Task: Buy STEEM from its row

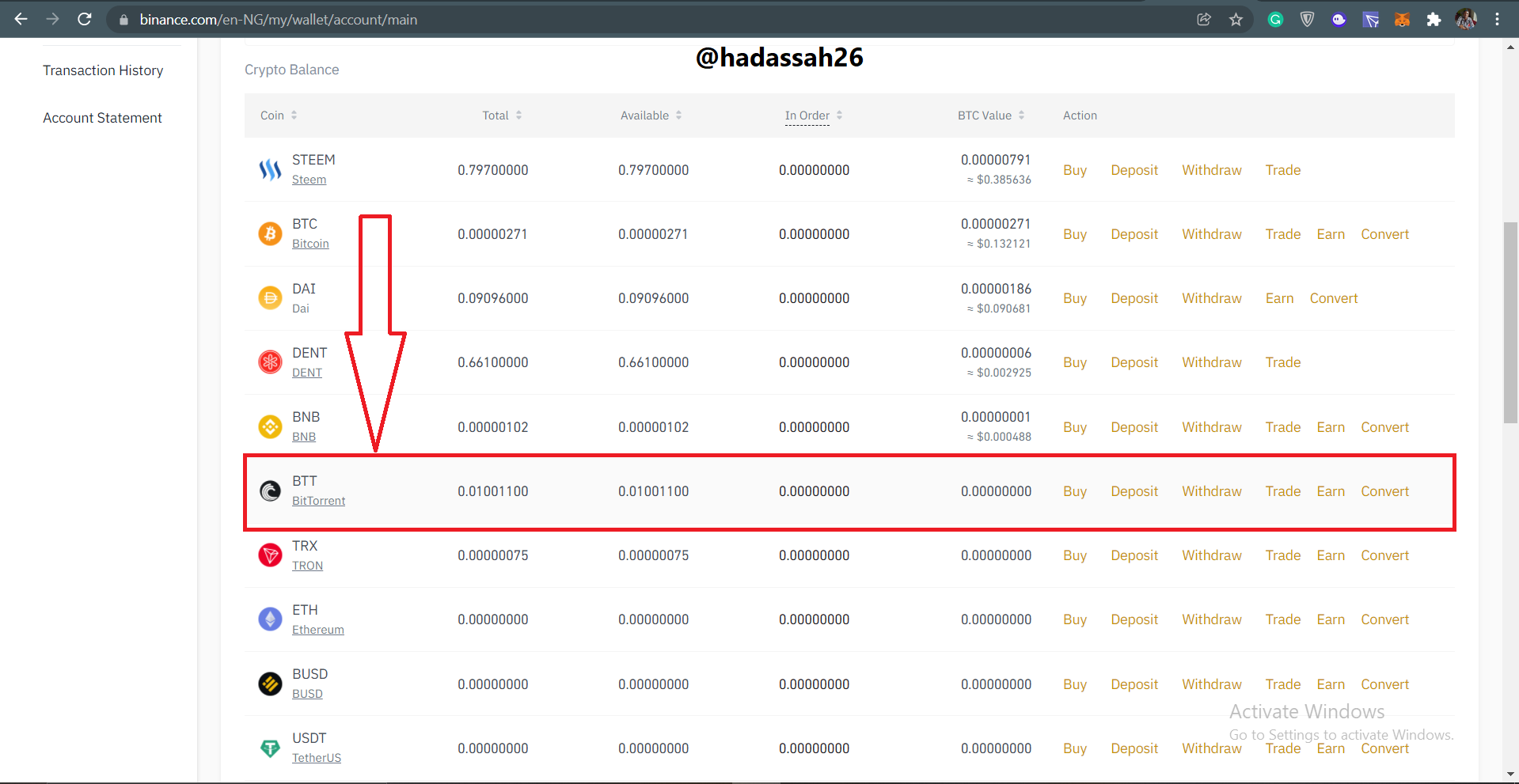Action: click(x=1074, y=170)
